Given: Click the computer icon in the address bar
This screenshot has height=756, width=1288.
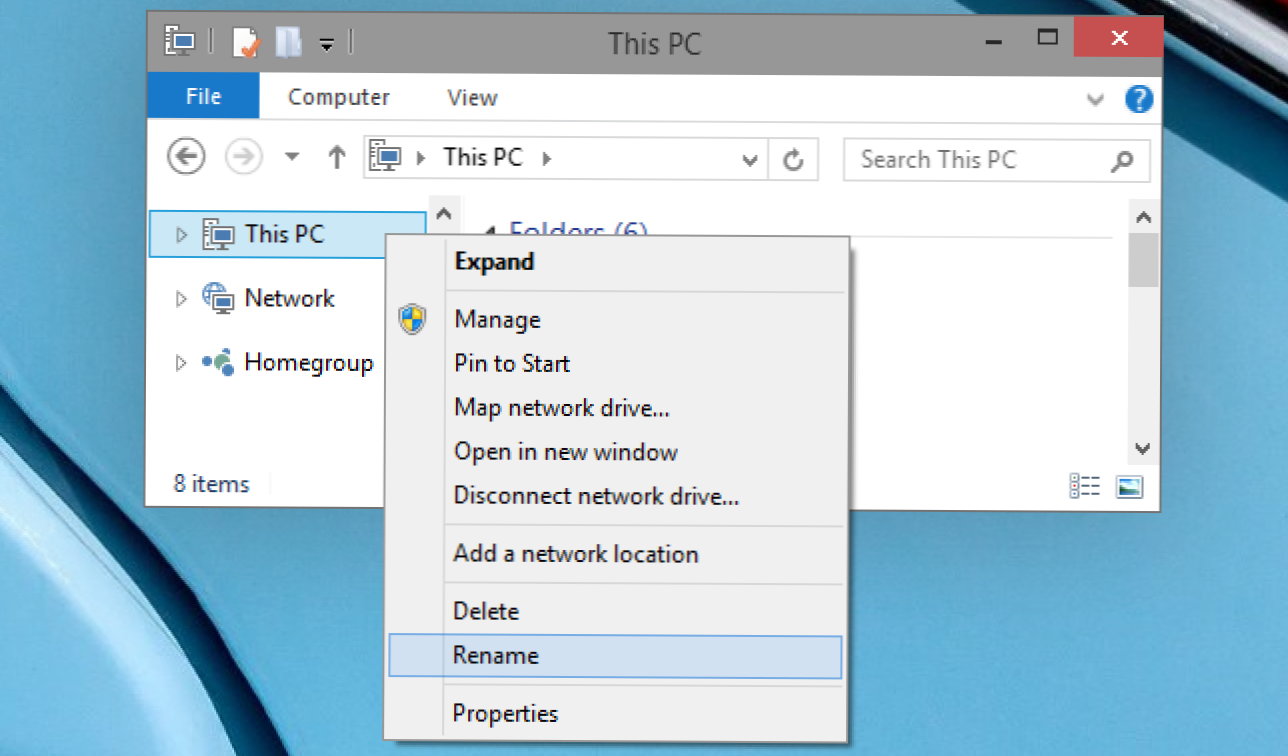Looking at the screenshot, I should pos(385,158).
